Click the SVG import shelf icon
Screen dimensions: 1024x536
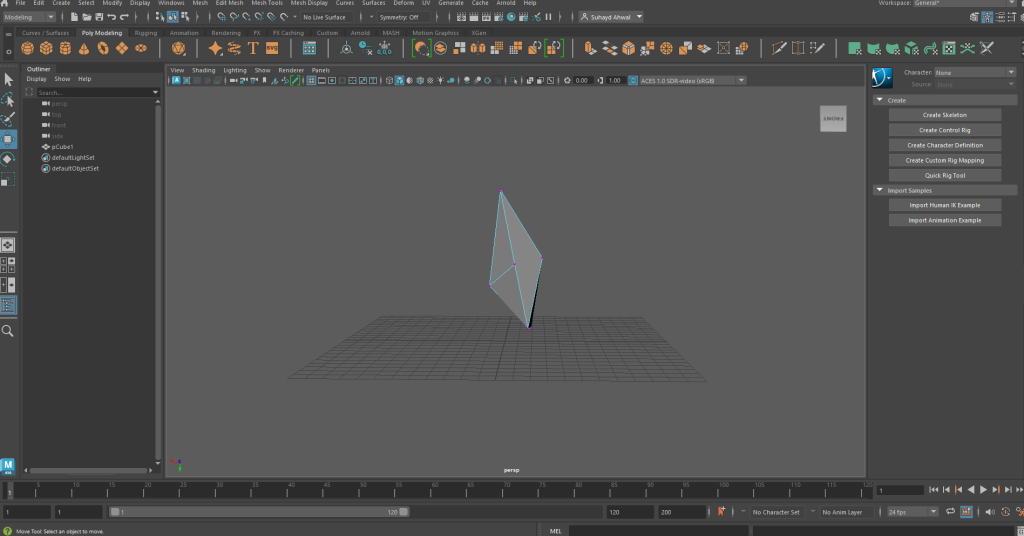click(x=272, y=48)
